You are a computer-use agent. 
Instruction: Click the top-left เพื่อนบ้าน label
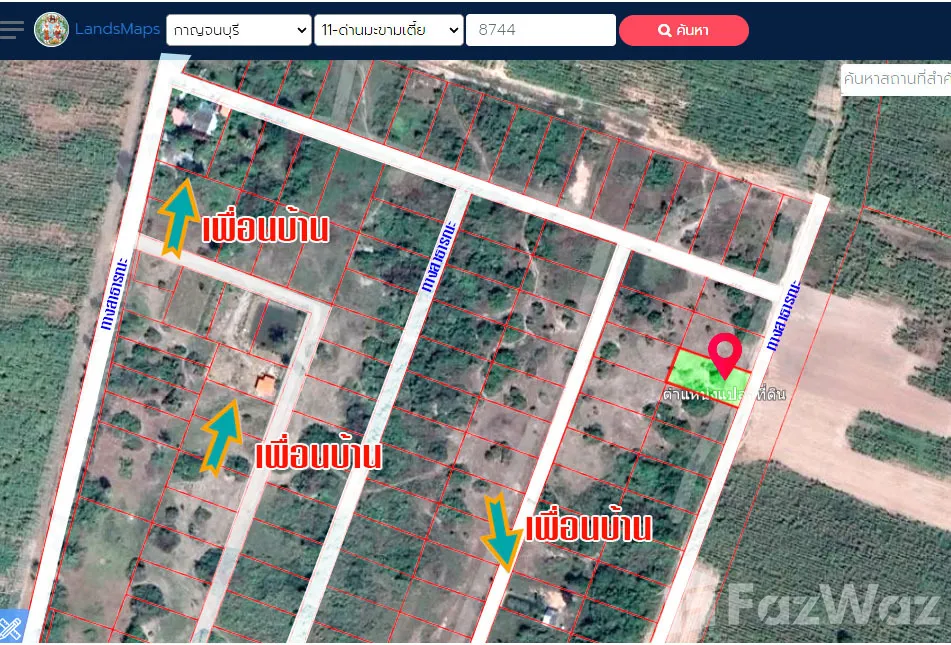pyautogui.click(x=265, y=229)
